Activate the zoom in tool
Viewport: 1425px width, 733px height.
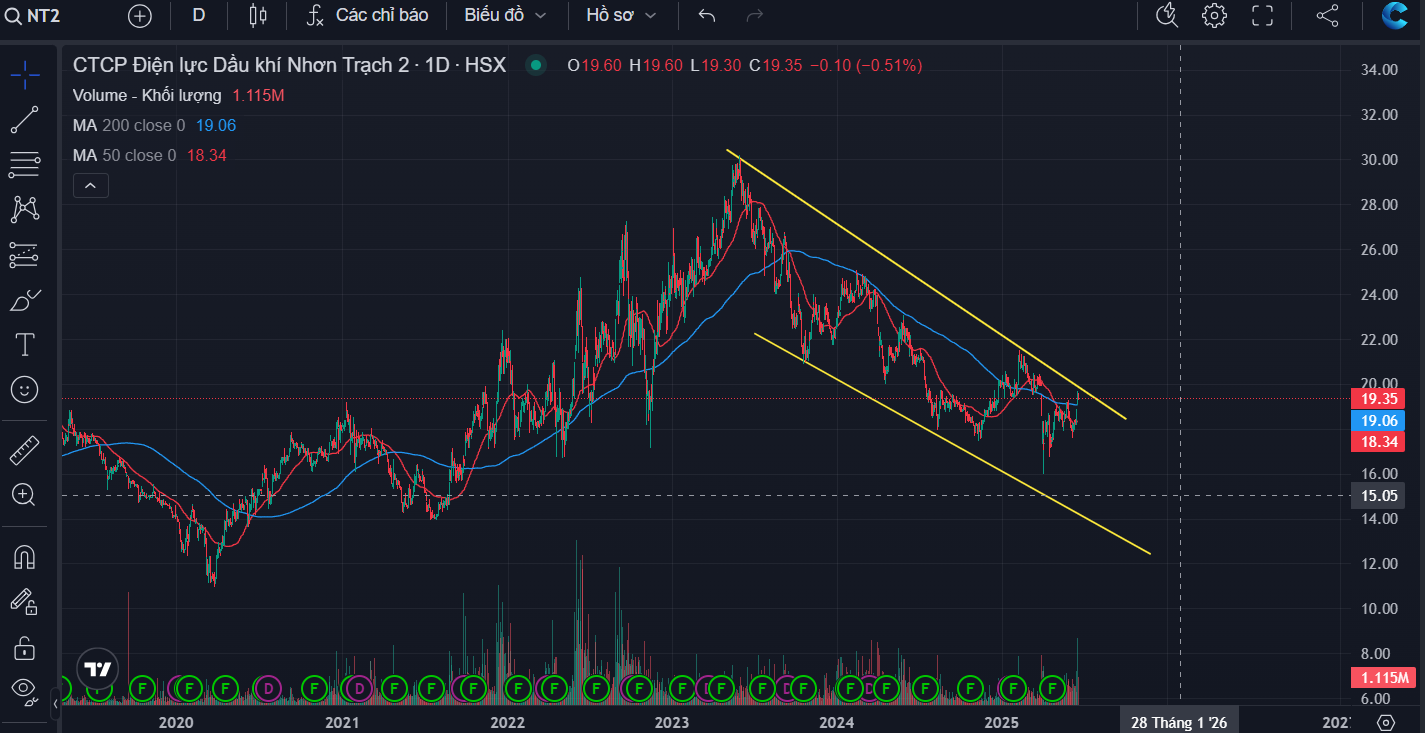coord(25,494)
